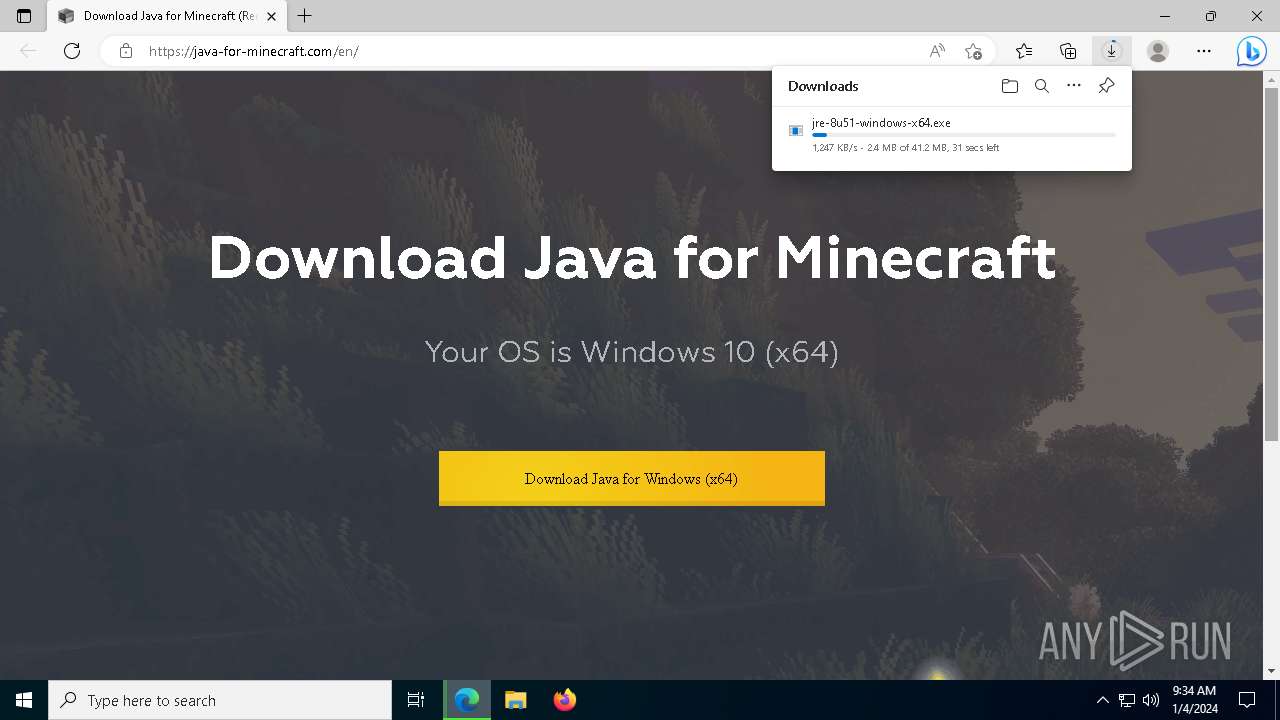Search downloads with magnifier icon
1280x720 pixels.
pos(1042,86)
